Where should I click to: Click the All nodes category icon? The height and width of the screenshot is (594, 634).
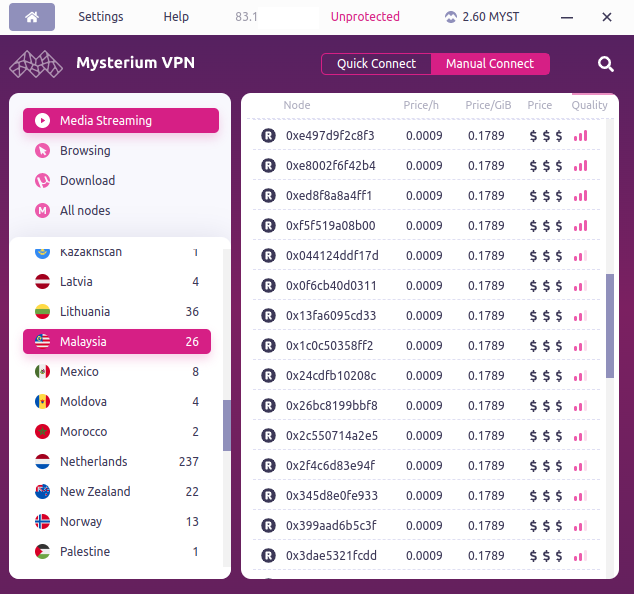(x=43, y=211)
